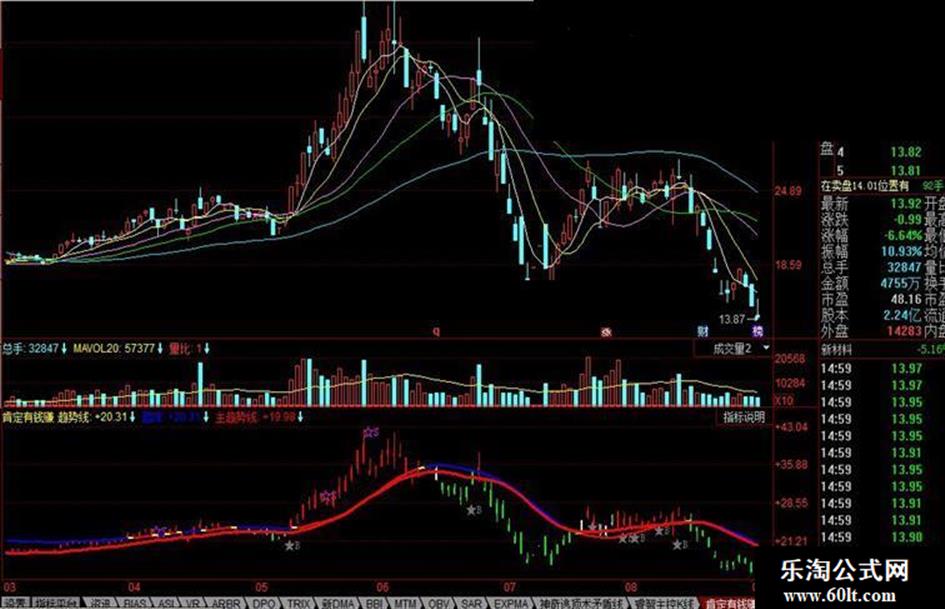Click the 指标说明 button

click(x=744, y=417)
